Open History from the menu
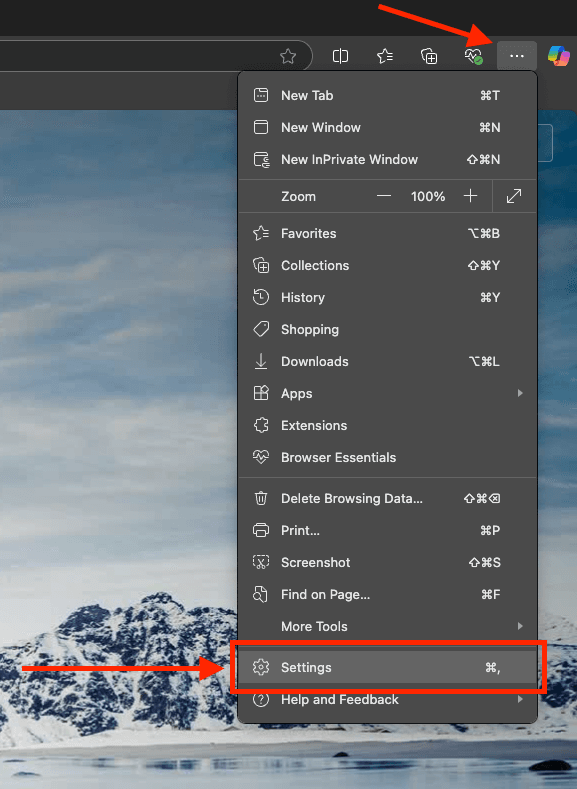Viewport: 577px width, 789px height. click(387, 297)
